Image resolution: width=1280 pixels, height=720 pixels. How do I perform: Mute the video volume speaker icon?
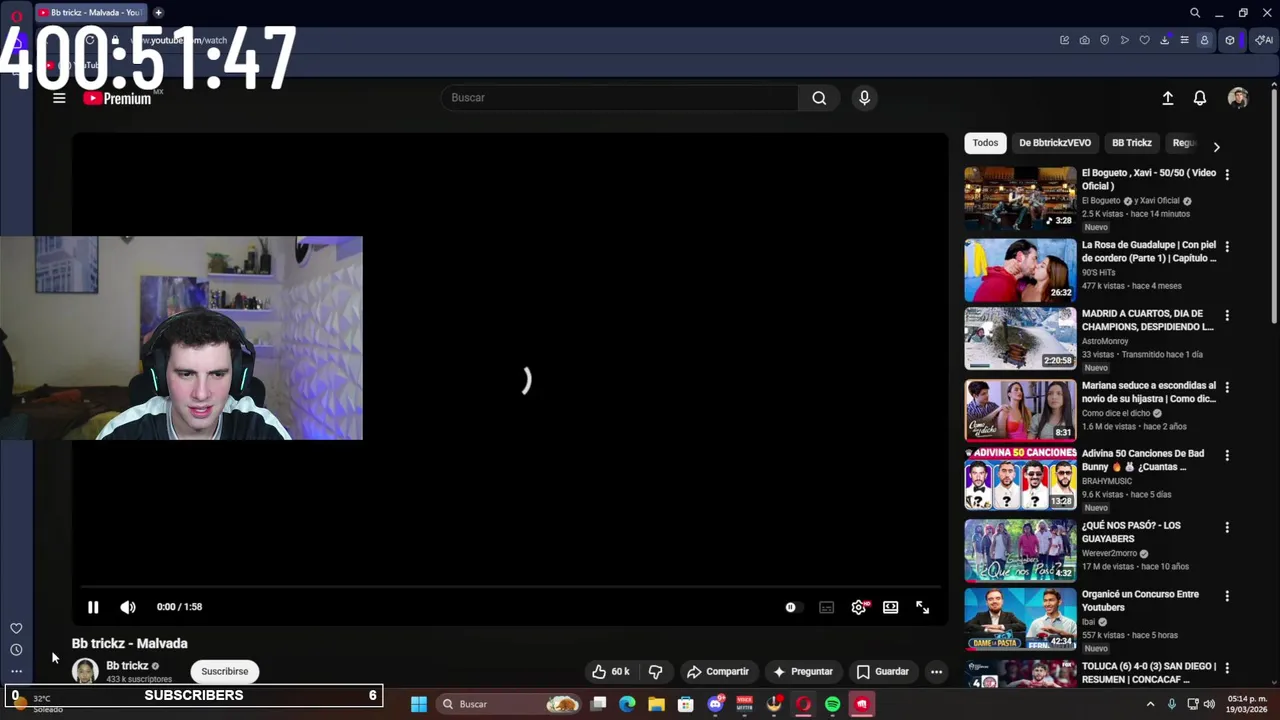point(128,607)
